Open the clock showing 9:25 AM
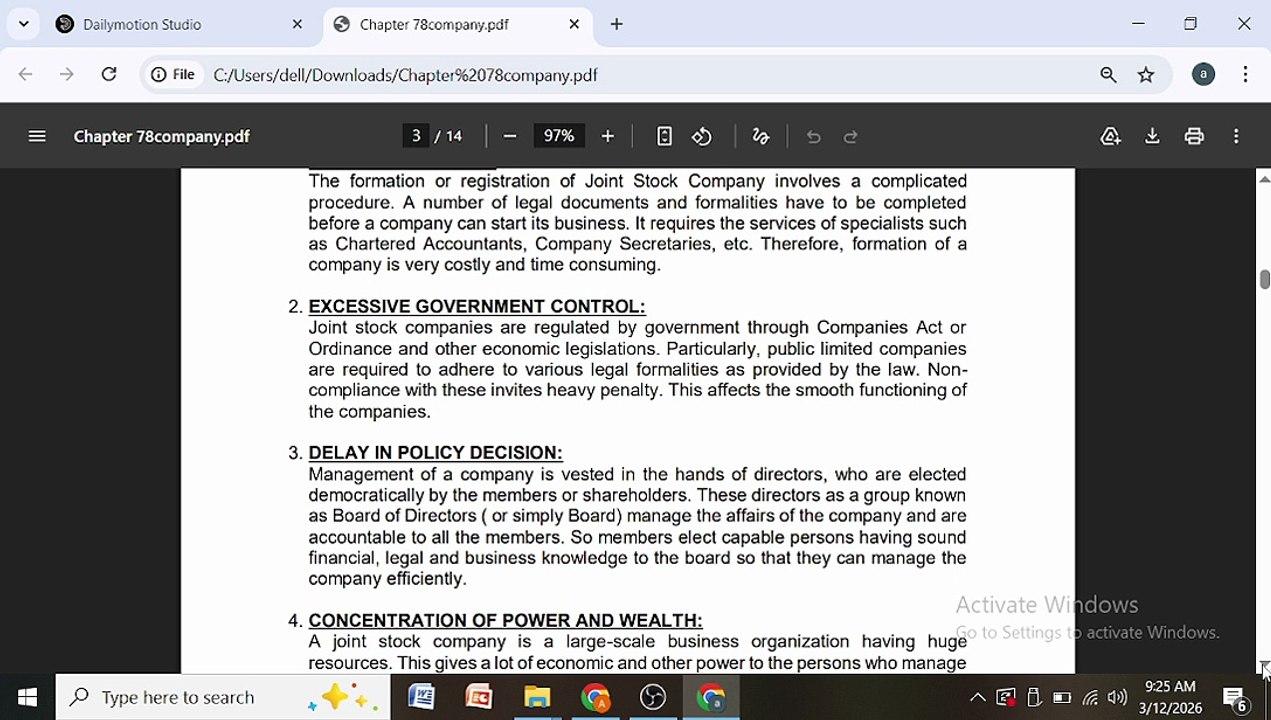The image size is (1271, 720). (1170, 697)
